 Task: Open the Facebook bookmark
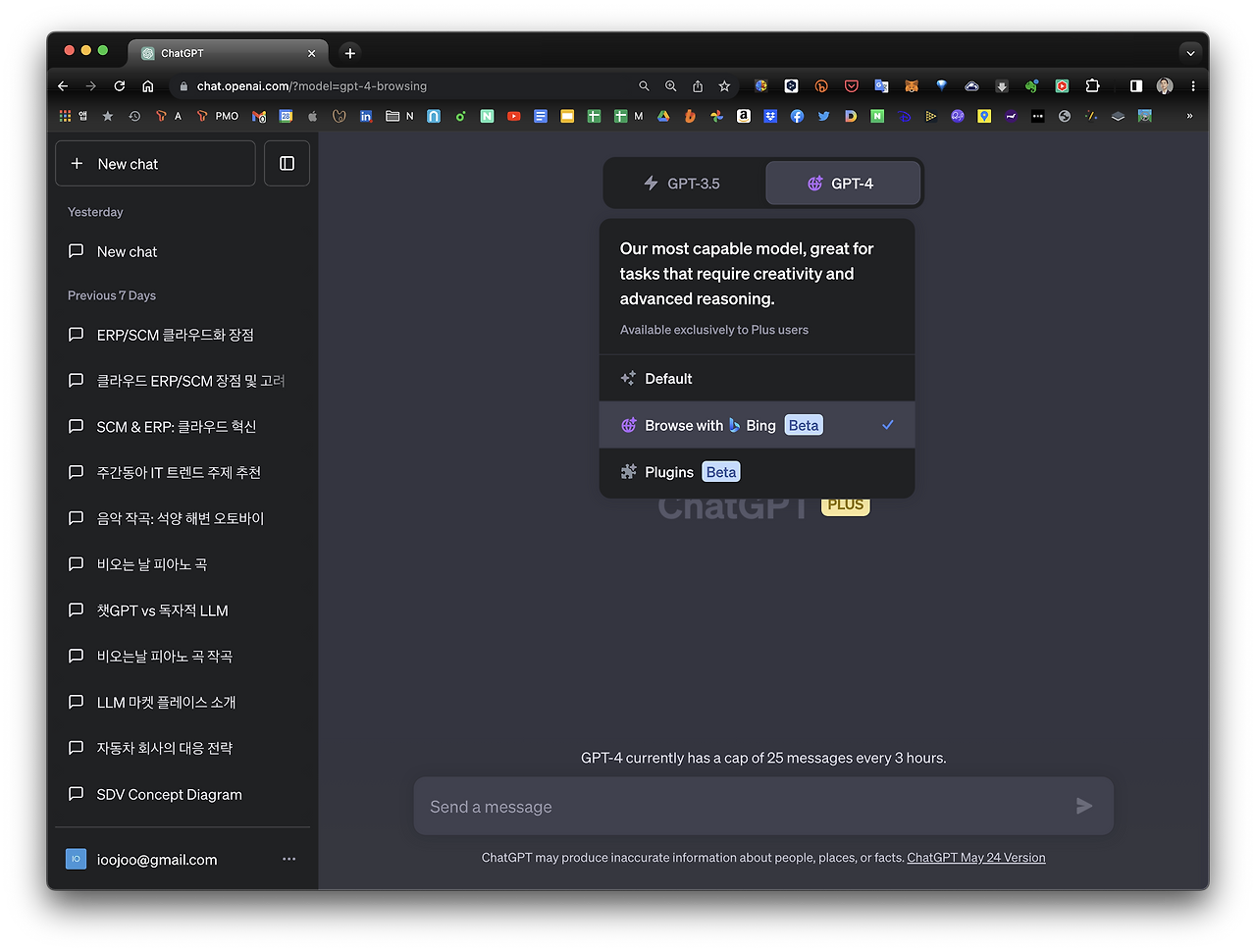(797, 116)
